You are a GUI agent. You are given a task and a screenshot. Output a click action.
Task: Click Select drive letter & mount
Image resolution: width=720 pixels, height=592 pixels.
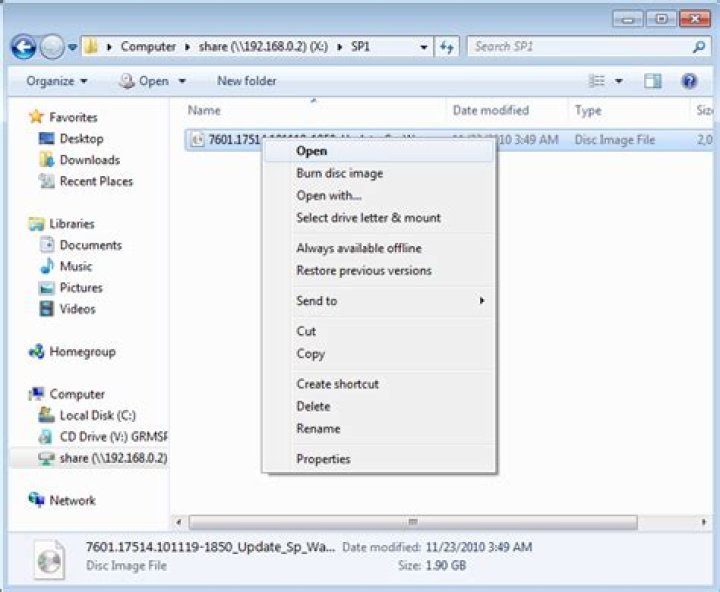coord(368,218)
